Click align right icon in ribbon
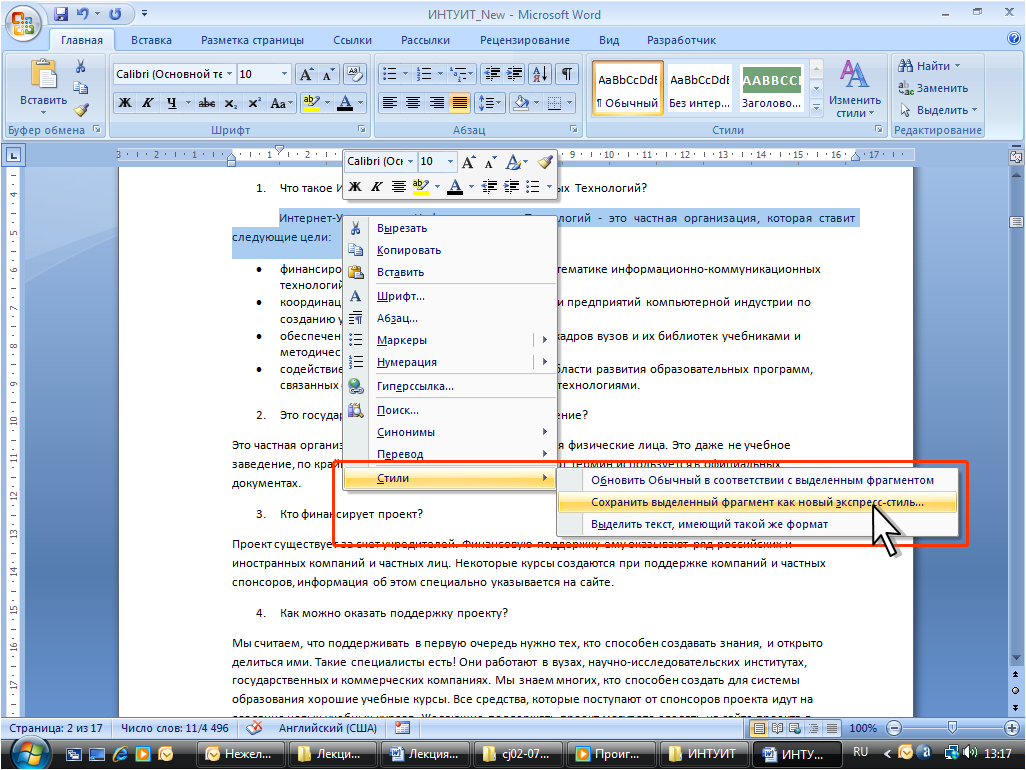 (436, 103)
